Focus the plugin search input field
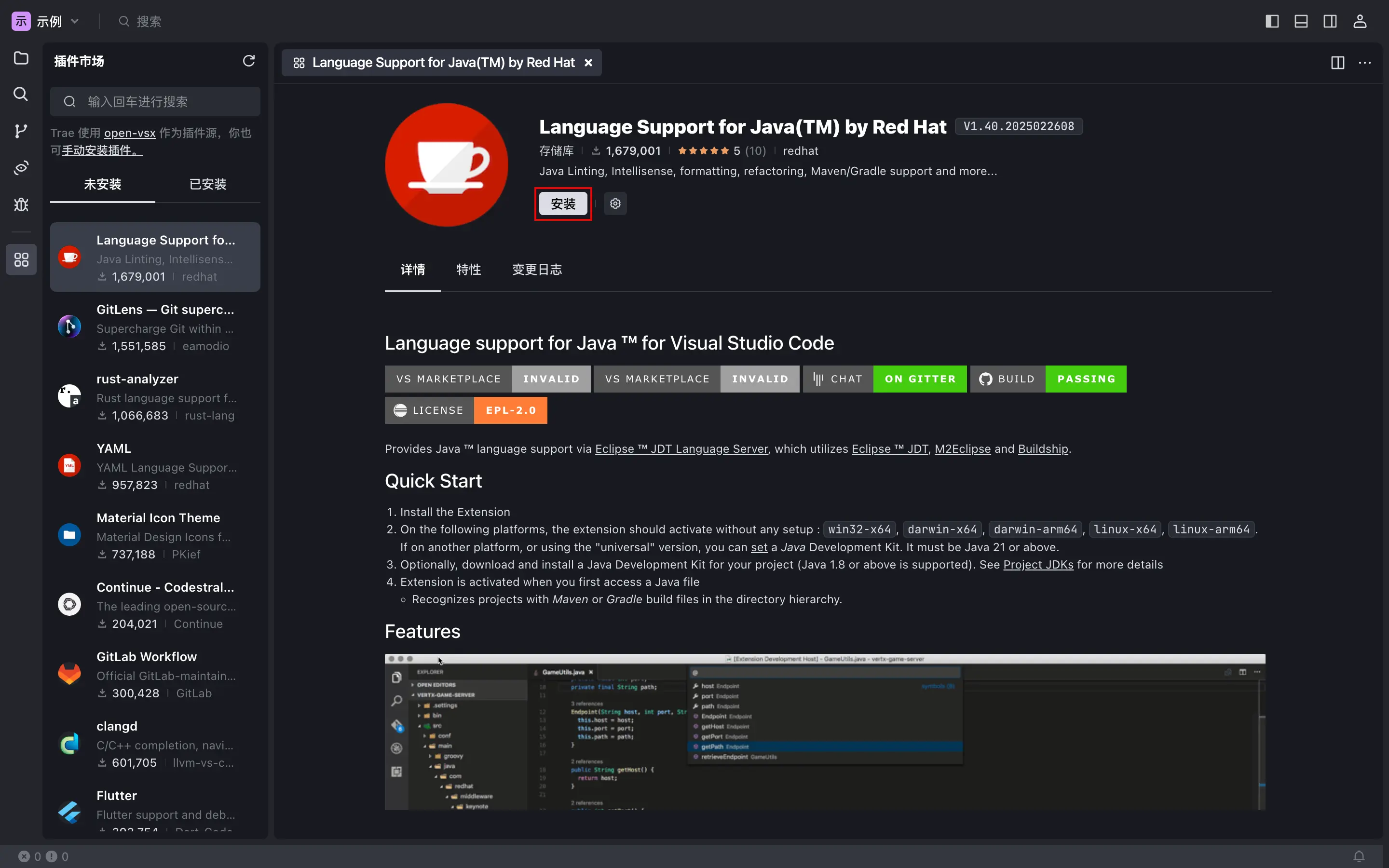The height and width of the screenshot is (868, 1389). point(155,102)
